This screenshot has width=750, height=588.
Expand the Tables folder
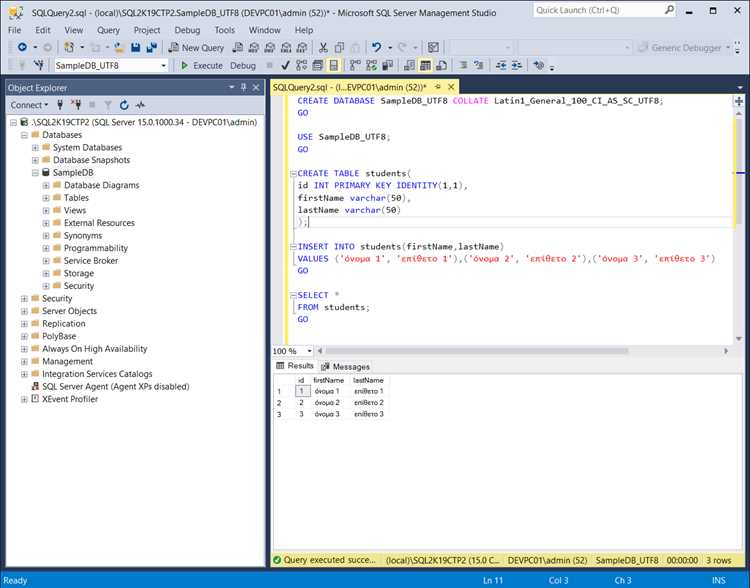[x=46, y=198]
